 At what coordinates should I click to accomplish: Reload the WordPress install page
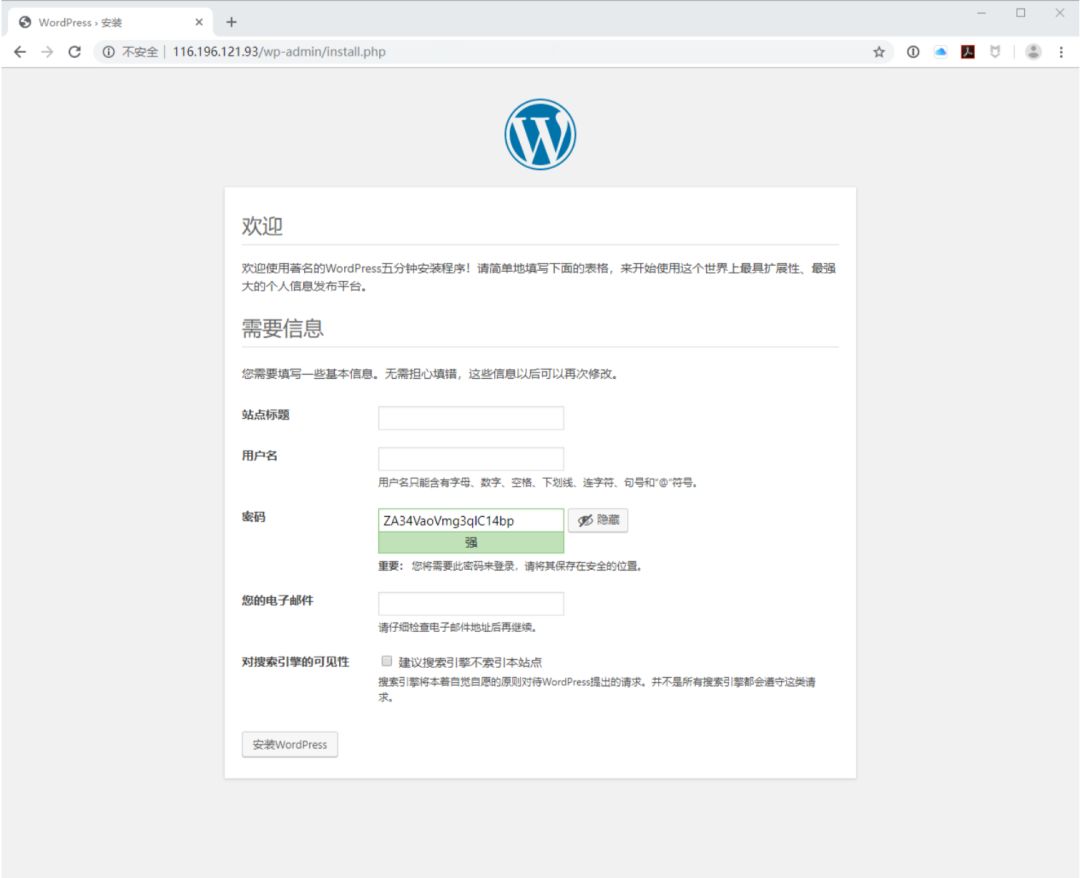[74, 52]
